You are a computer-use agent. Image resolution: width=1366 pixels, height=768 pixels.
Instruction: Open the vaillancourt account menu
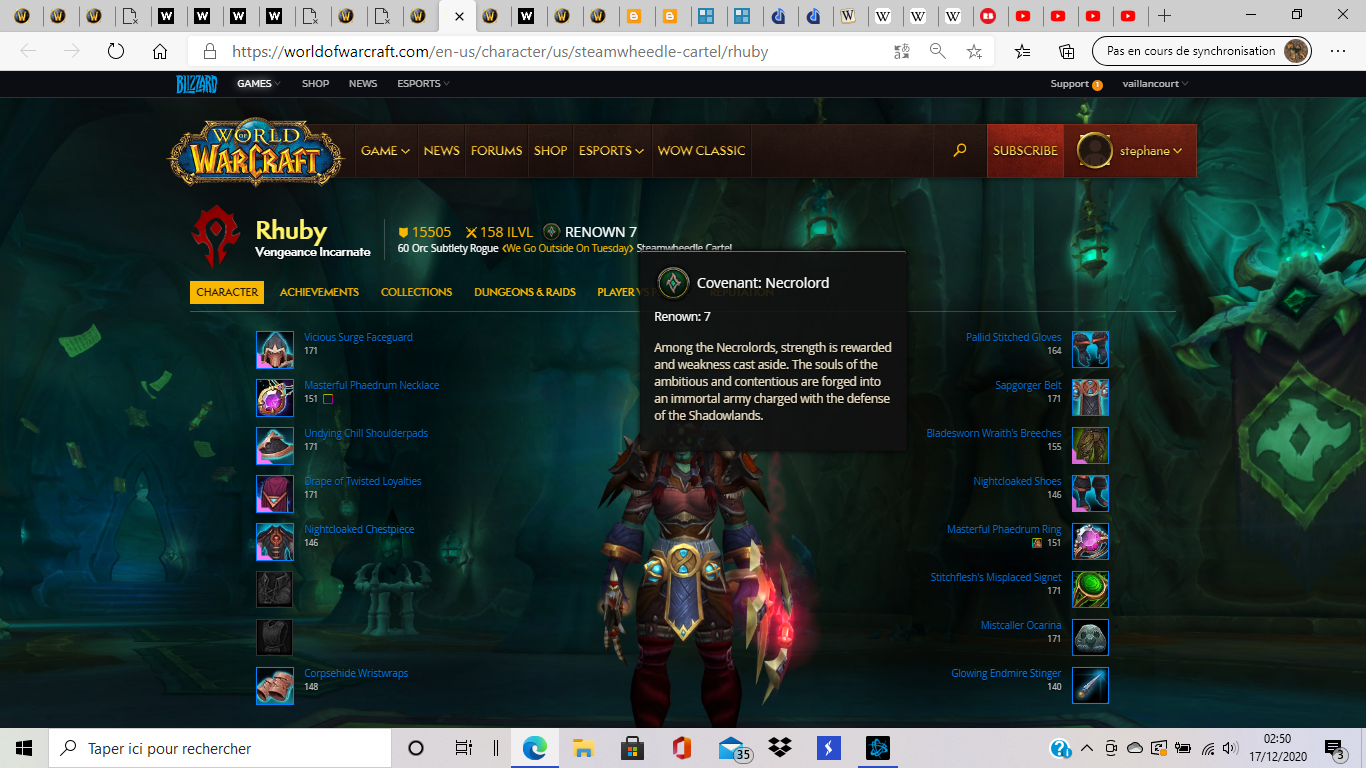1155,84
